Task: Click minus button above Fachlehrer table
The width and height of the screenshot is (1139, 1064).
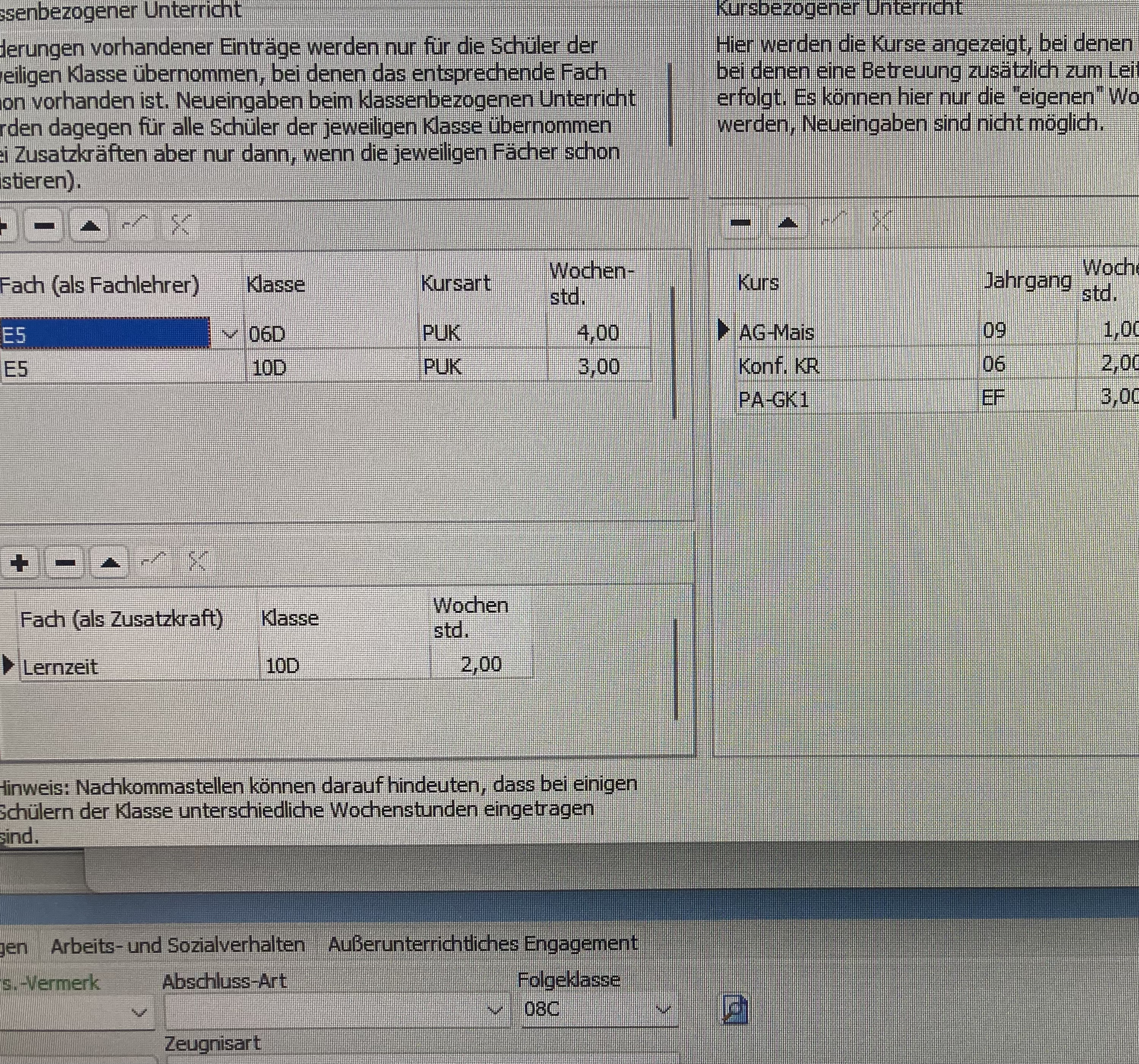Action: tap(45, 226)
